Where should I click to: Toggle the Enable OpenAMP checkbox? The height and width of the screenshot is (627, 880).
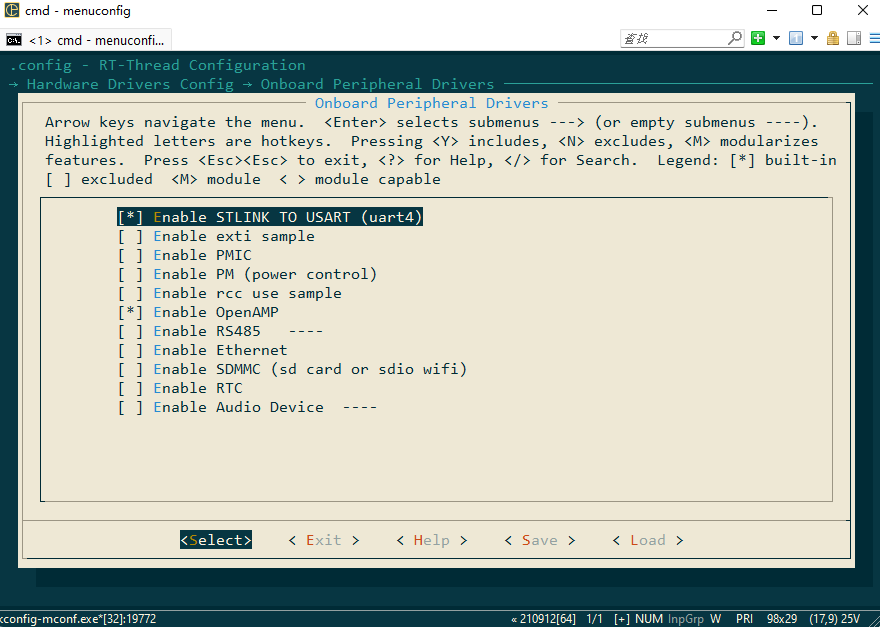point(130,312)
